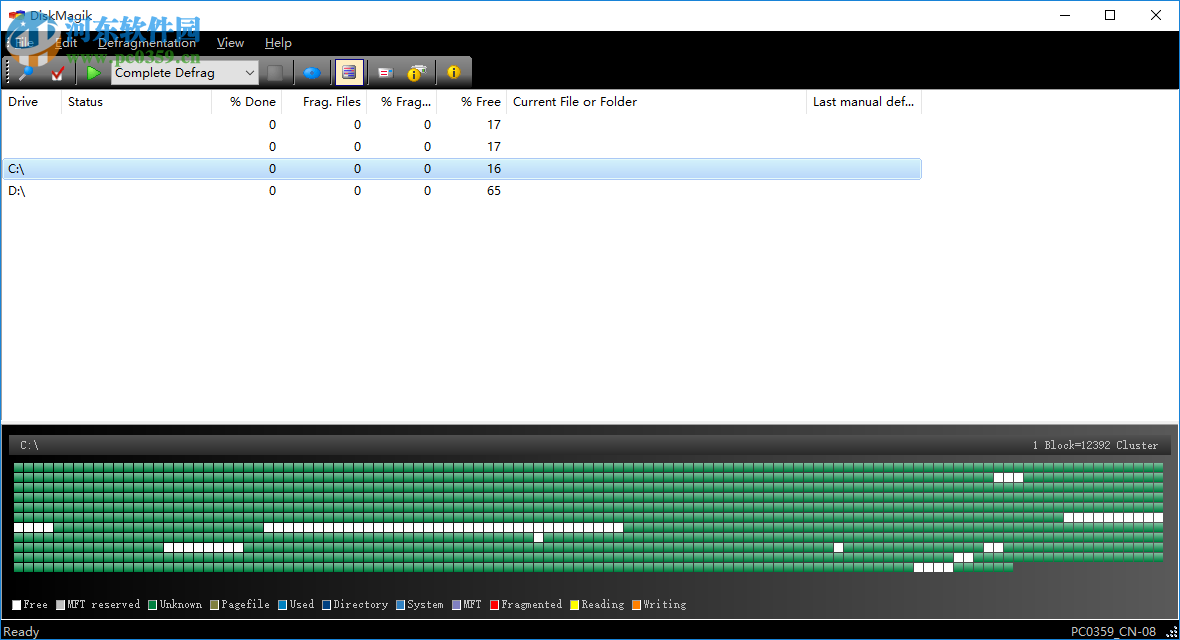Open the About info icon at toolbar end
The height and width of the screenshot is (640, 1180).
453,72
